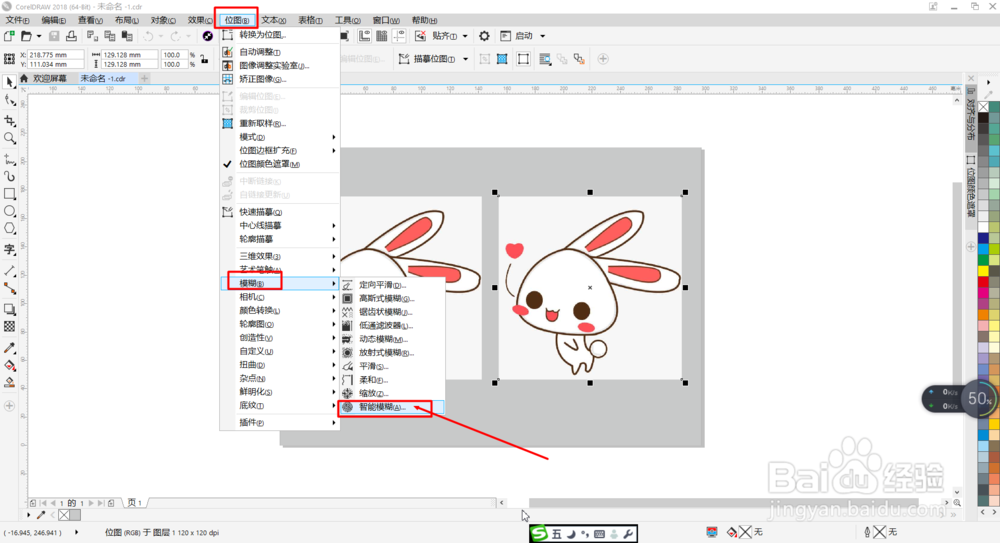Select the Drop Shadow tool
The image size is (1000, 543).
tap(10, 309)
